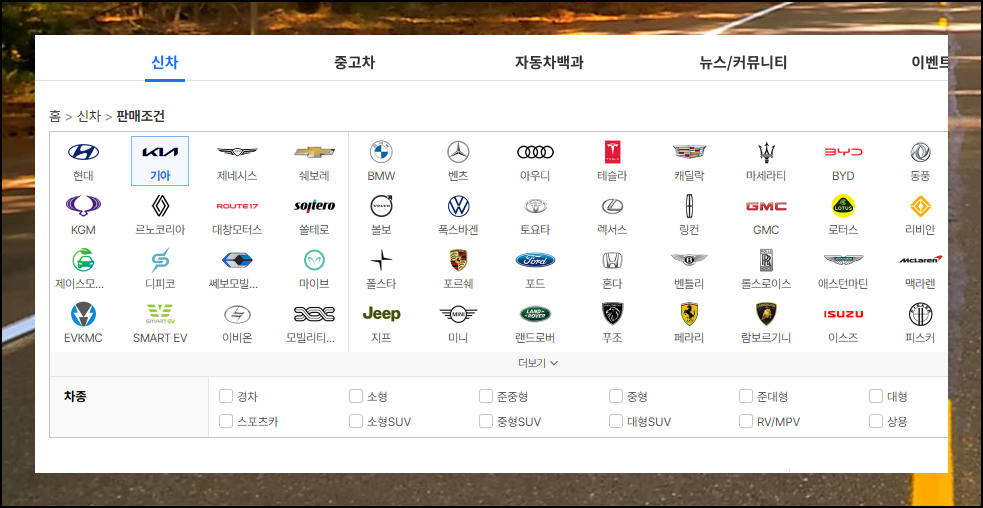The image size is (983, 508).
Task: Tick the 소형 checkbox
Action: point(355,396)
